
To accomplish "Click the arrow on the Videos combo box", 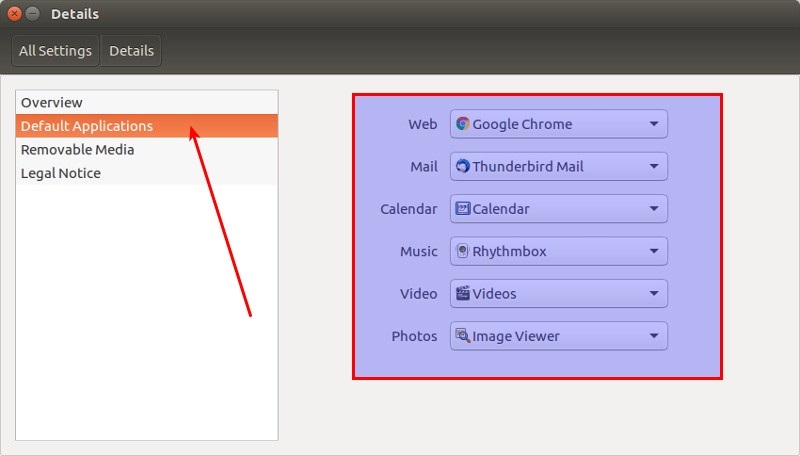I will click(x=654, y=293).
